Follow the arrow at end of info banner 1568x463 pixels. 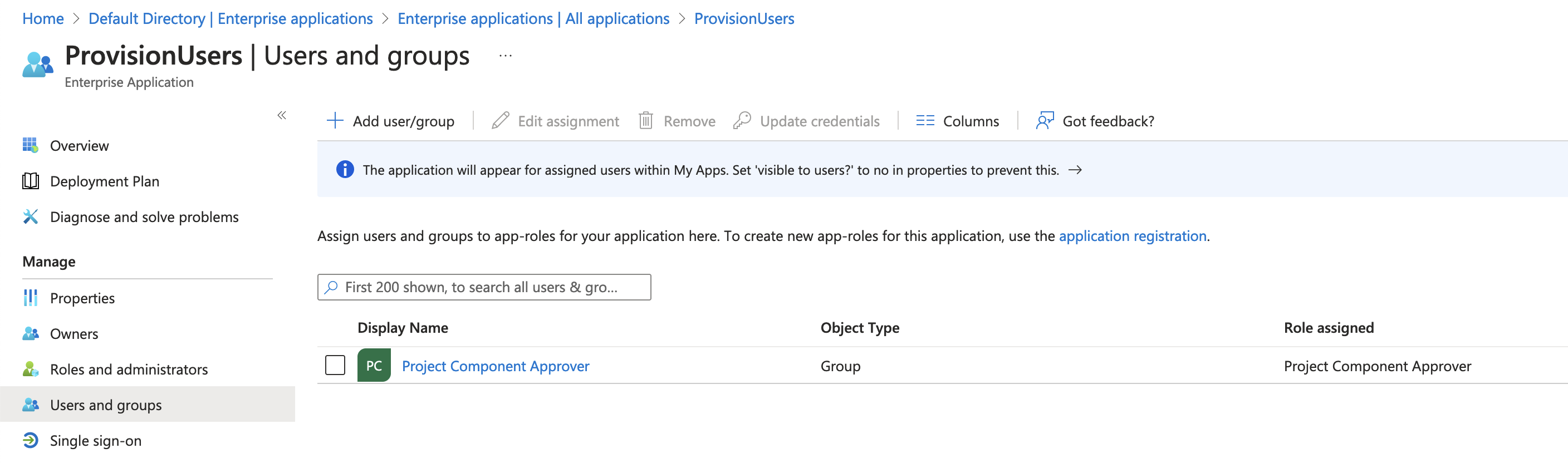coord(1075,170)
